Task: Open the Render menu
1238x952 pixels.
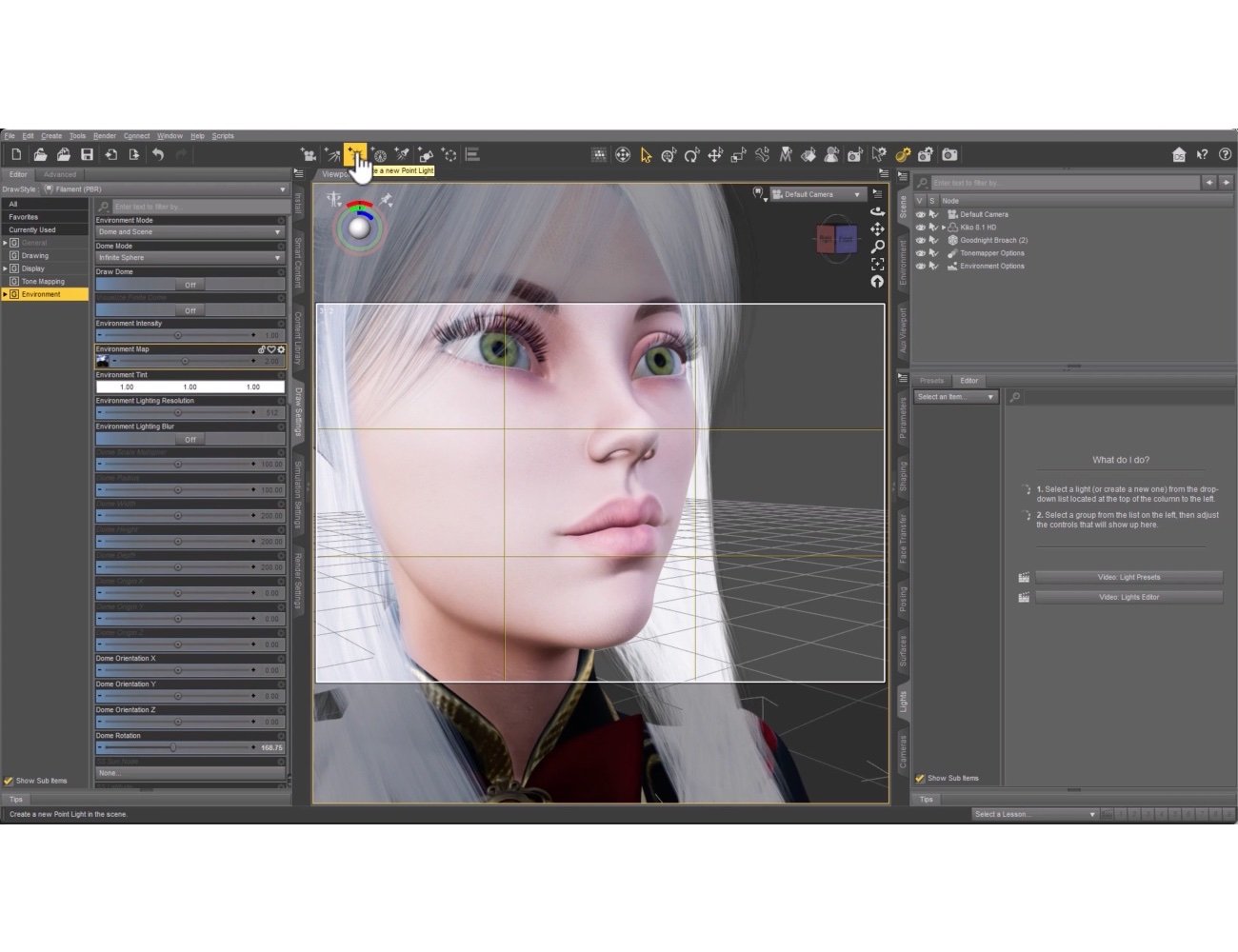Action: pos(105,136)
